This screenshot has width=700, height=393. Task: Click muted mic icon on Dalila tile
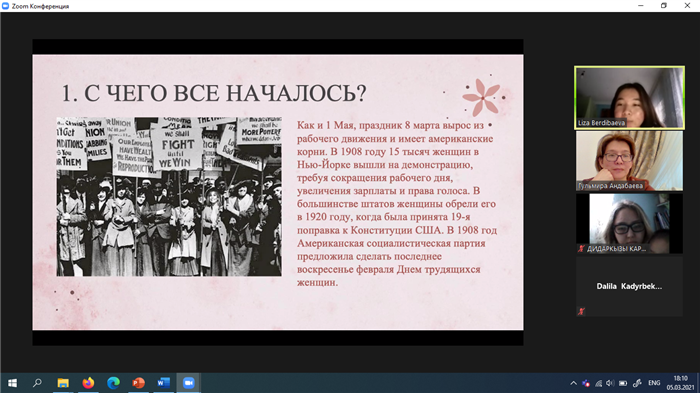tap(581, 311)
